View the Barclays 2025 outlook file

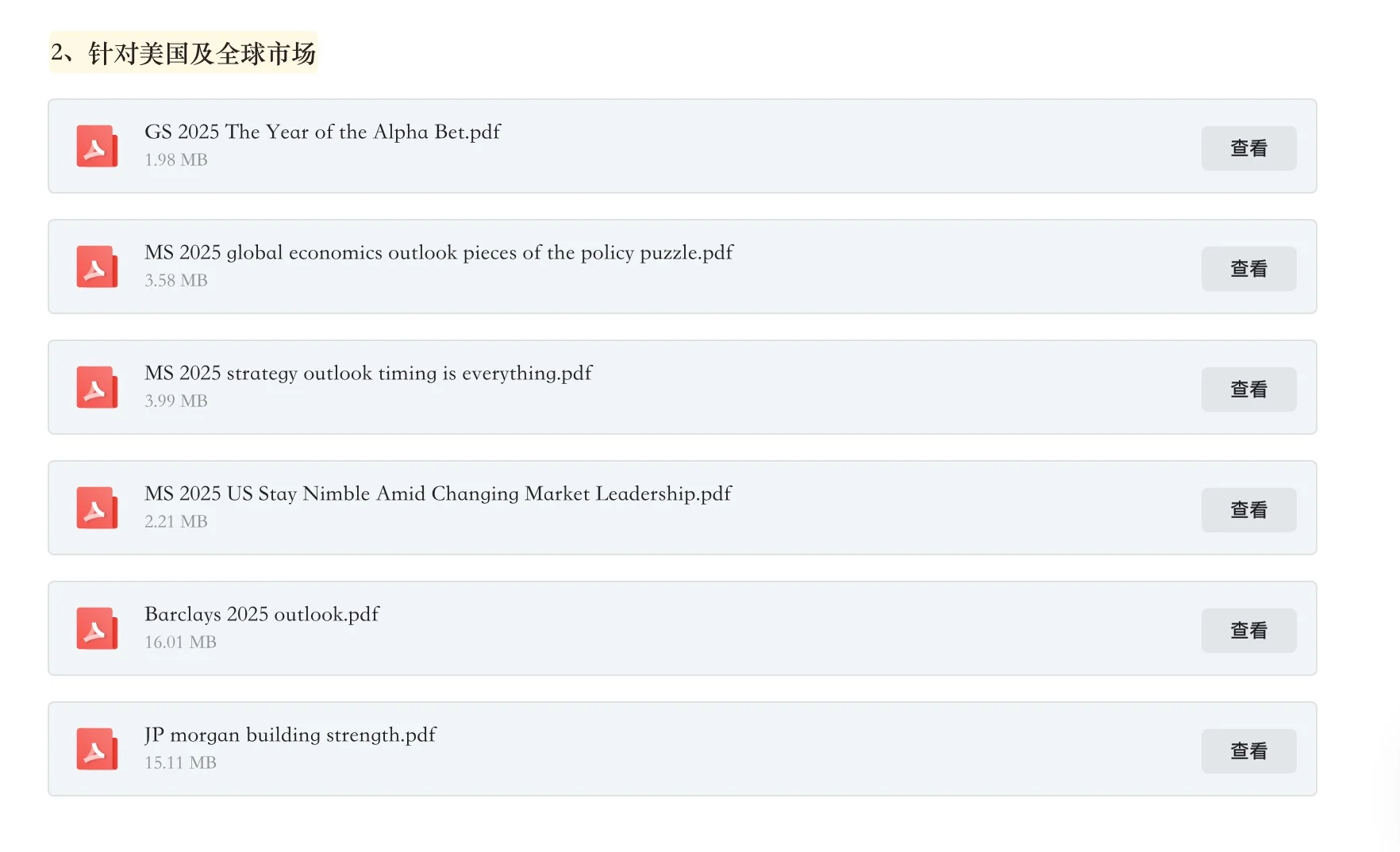1248,631
